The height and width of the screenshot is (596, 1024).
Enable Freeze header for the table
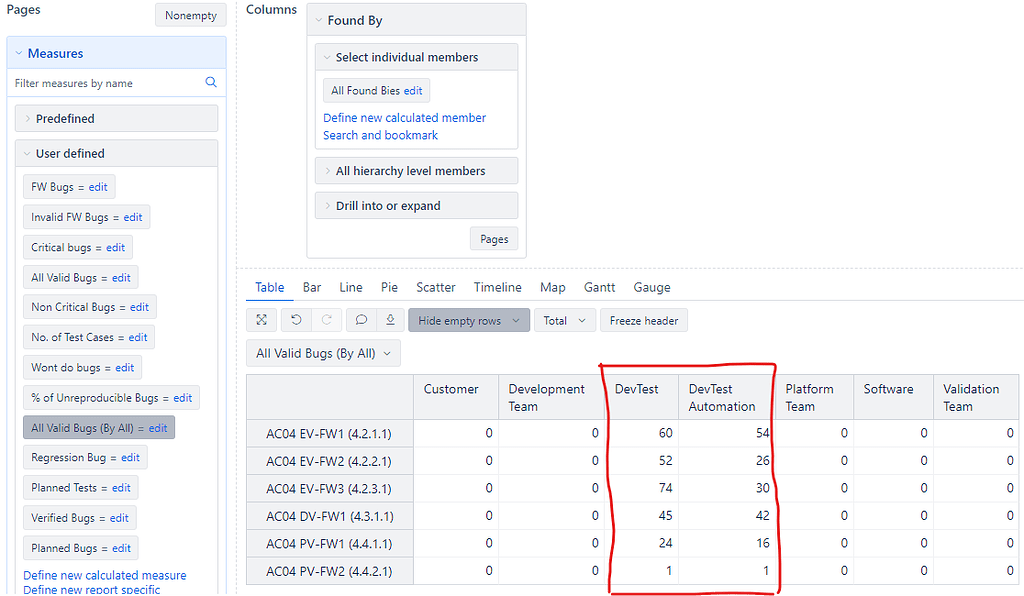pyautogui.click(x=643, y=320)
